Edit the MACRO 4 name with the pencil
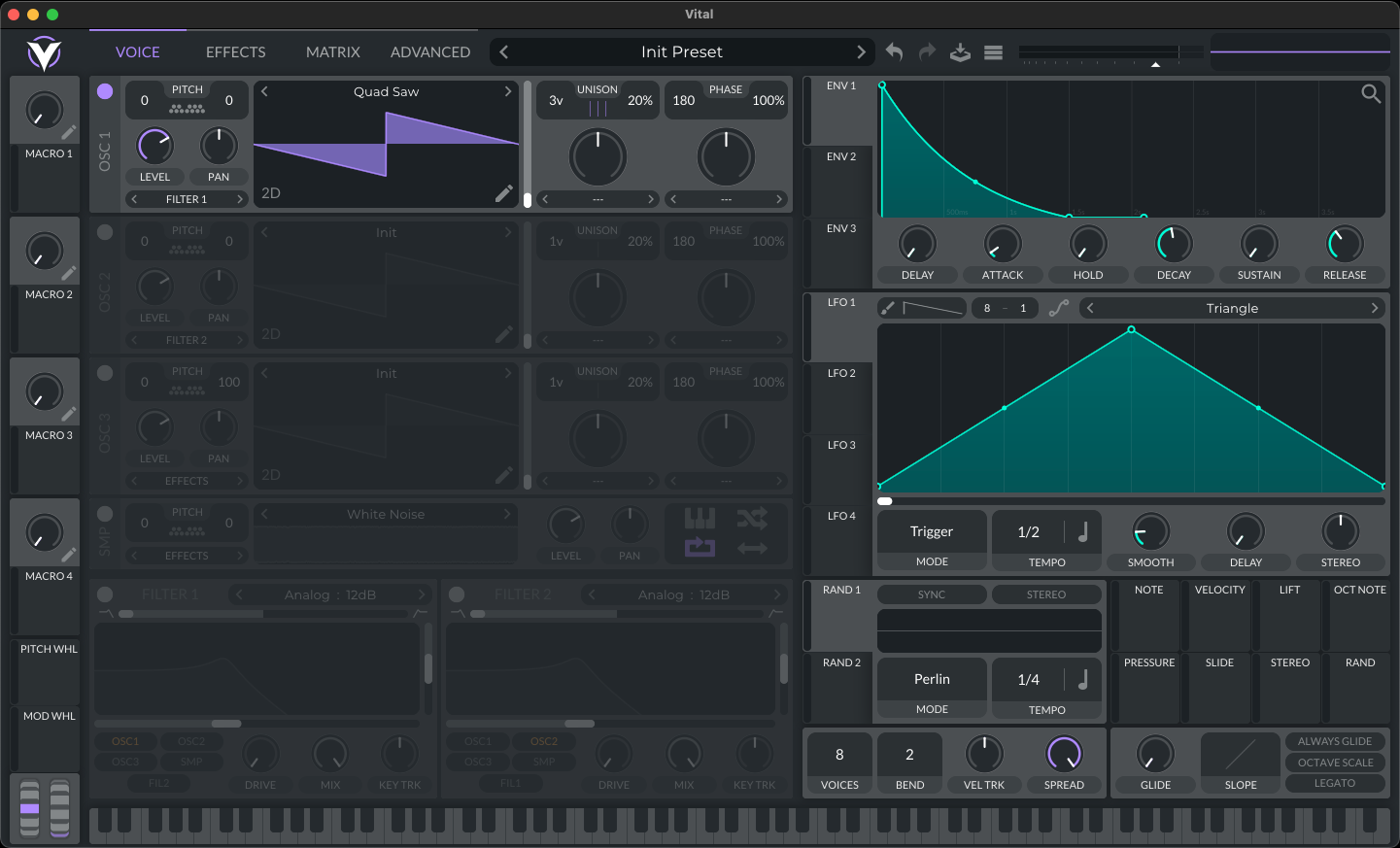Screen dimensions: 1400x848 [69, 555]
